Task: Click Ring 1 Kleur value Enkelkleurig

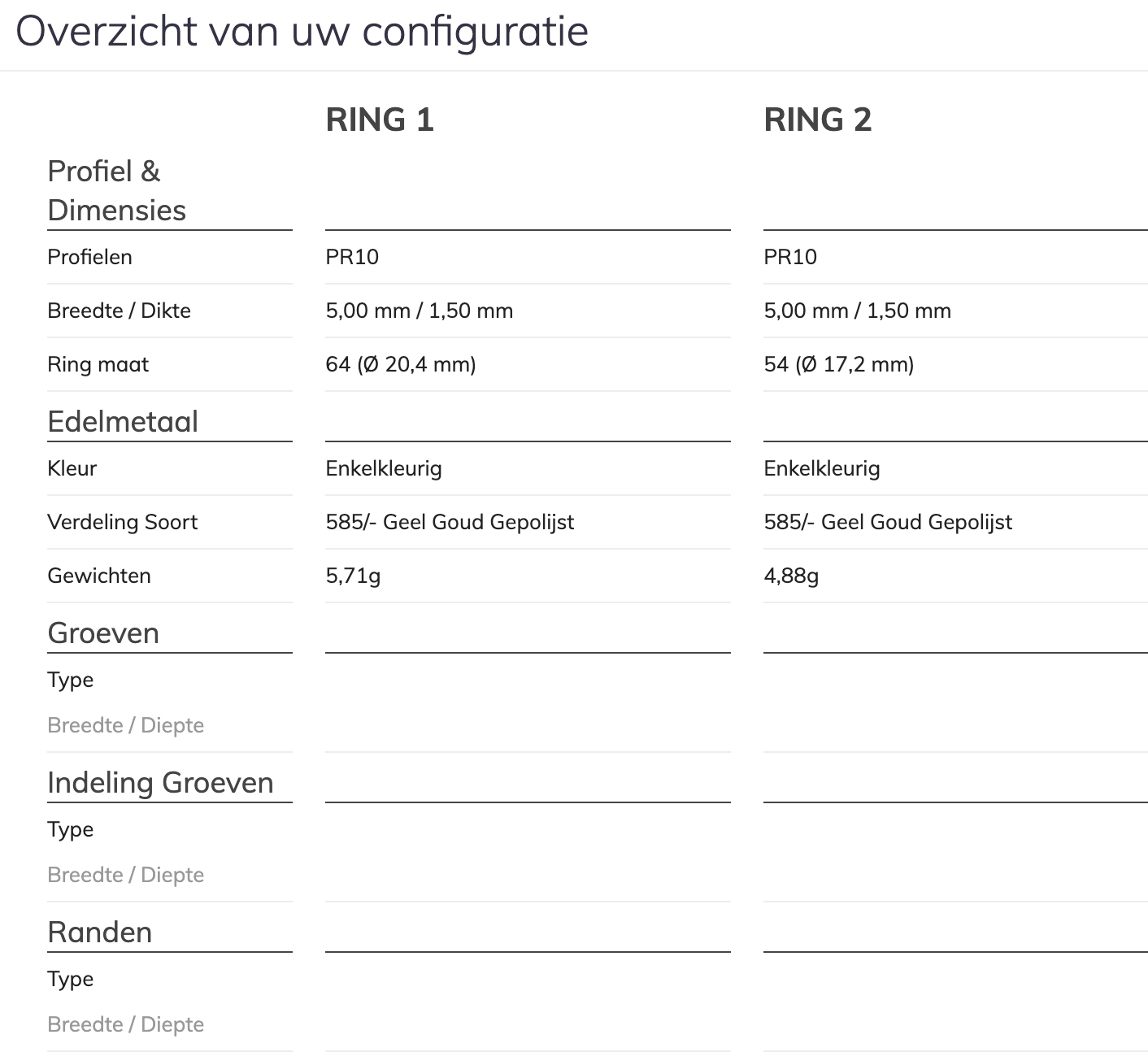Action: (x=383, y=468)
